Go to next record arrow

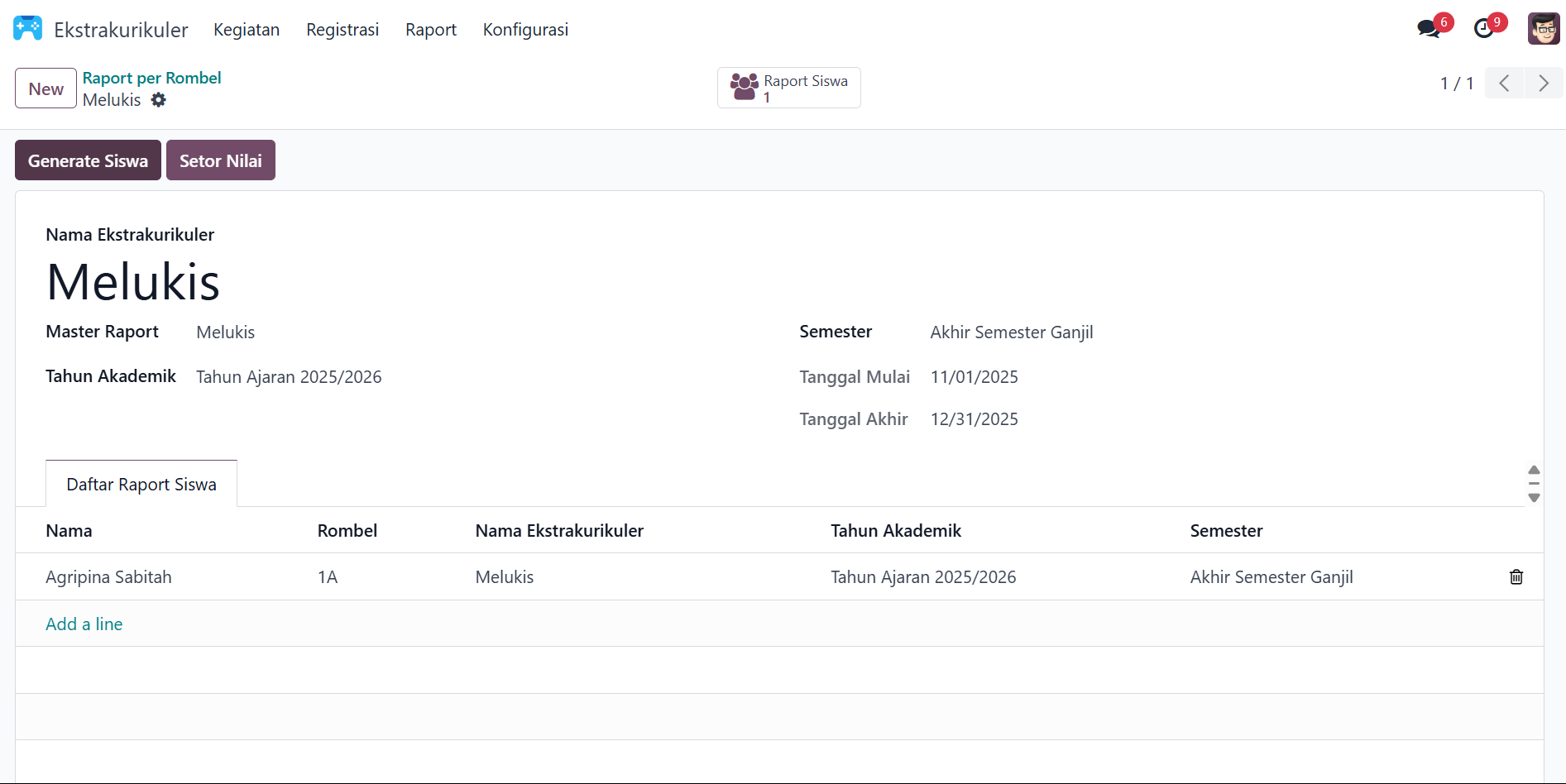point(1543,84)
